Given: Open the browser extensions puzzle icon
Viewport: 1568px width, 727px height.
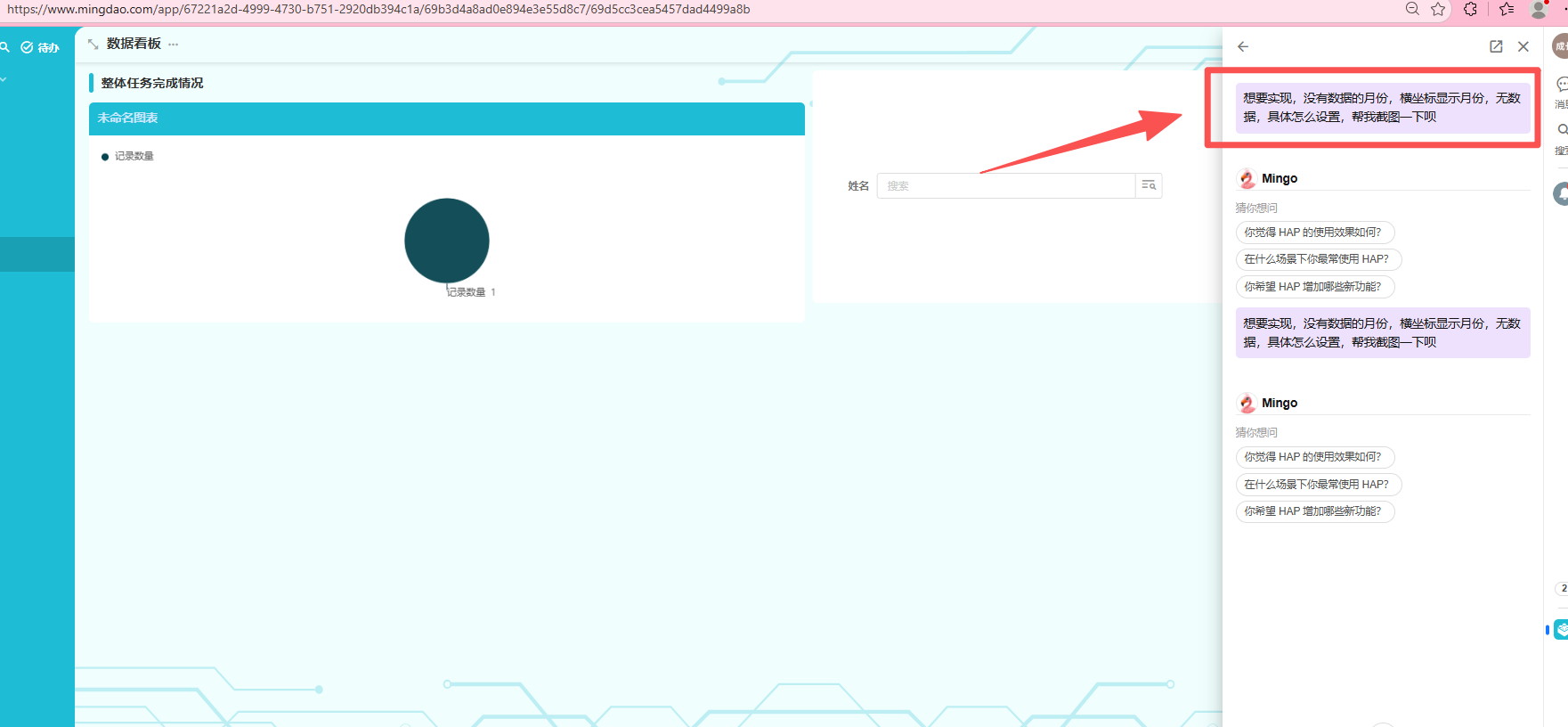Looking at the screenshot, I should click(x=1470, y=9).
